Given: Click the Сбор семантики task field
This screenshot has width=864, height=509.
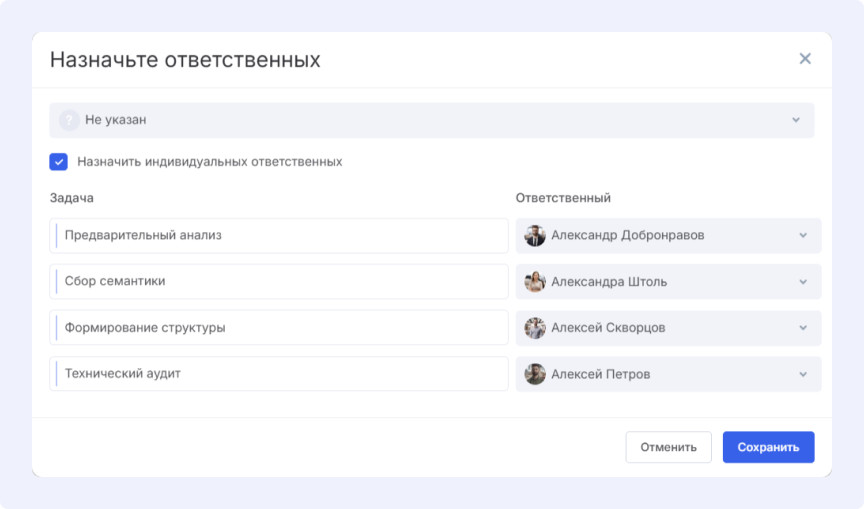Looking at the screenshot, I should [280, 282].
